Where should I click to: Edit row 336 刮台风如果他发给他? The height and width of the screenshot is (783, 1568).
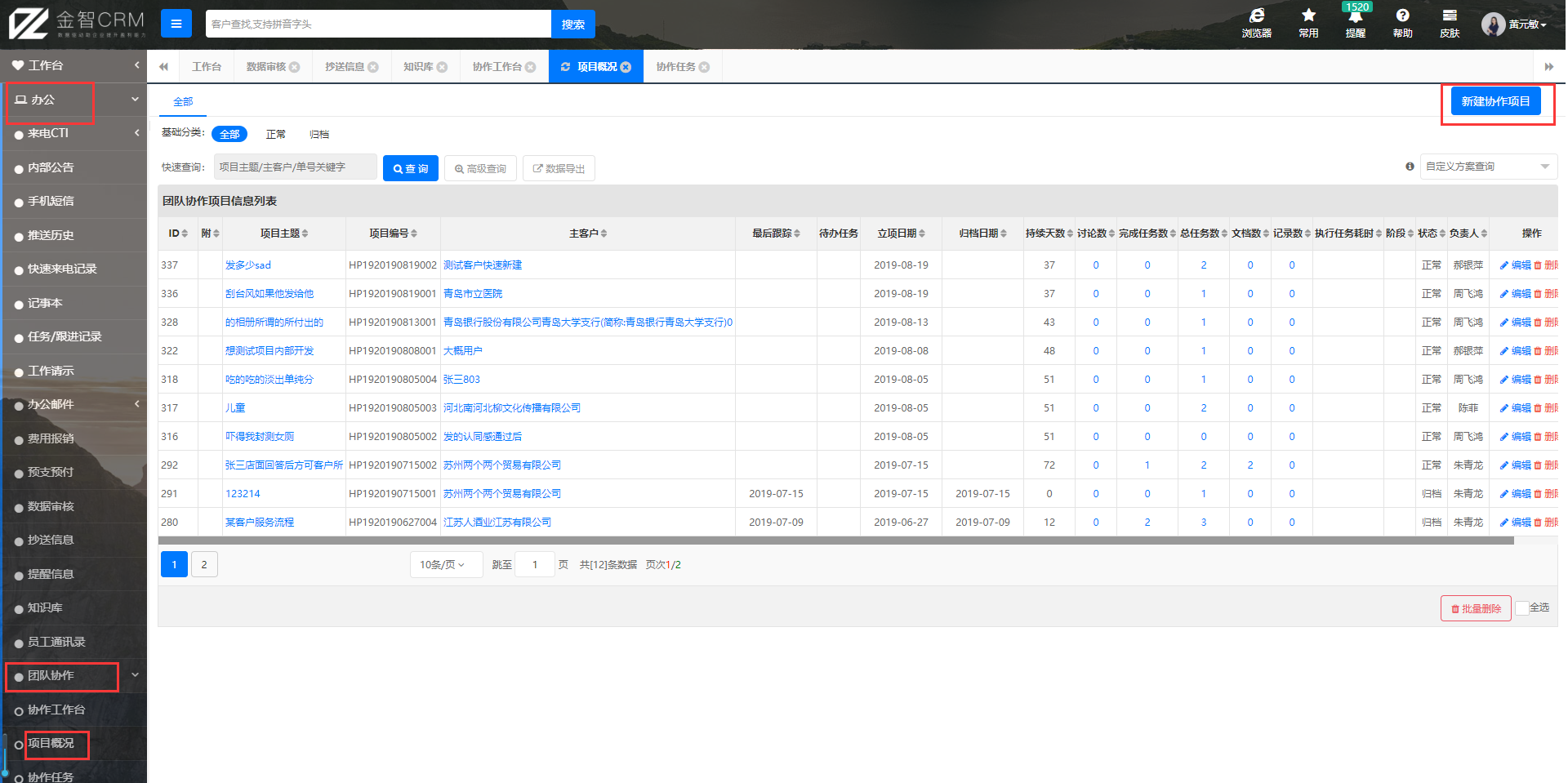point(1516,294)
